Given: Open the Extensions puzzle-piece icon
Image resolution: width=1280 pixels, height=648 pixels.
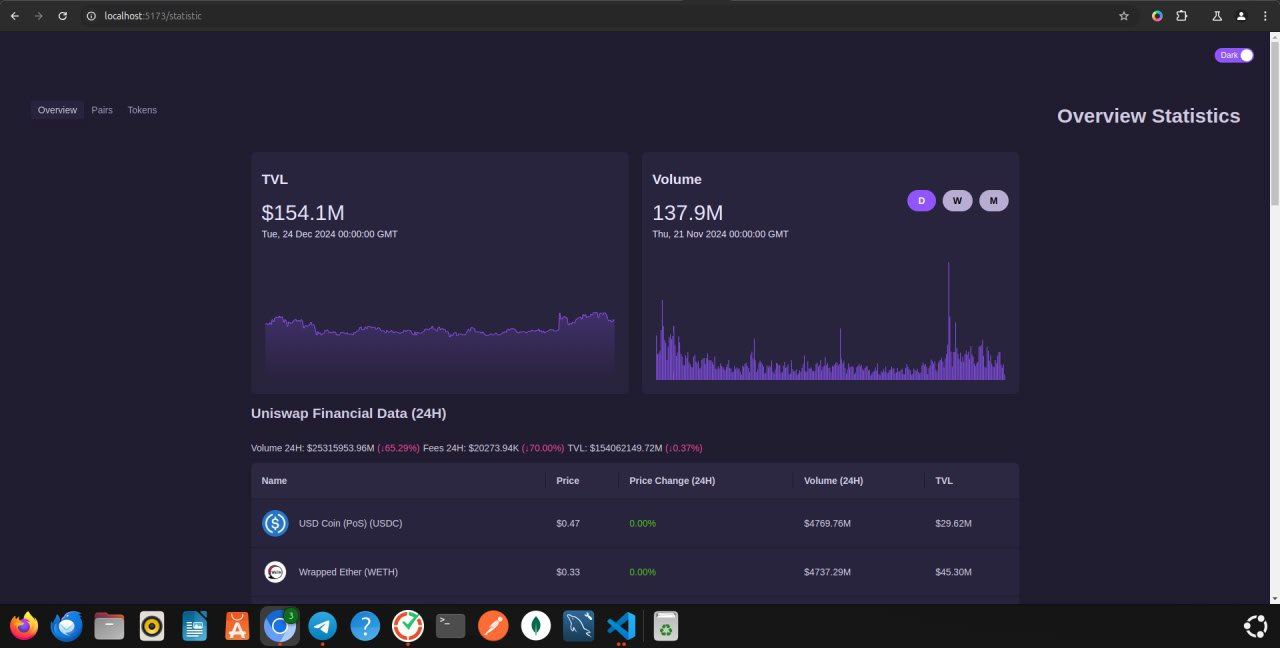Looking at the screenshot, I should 1182,16.
